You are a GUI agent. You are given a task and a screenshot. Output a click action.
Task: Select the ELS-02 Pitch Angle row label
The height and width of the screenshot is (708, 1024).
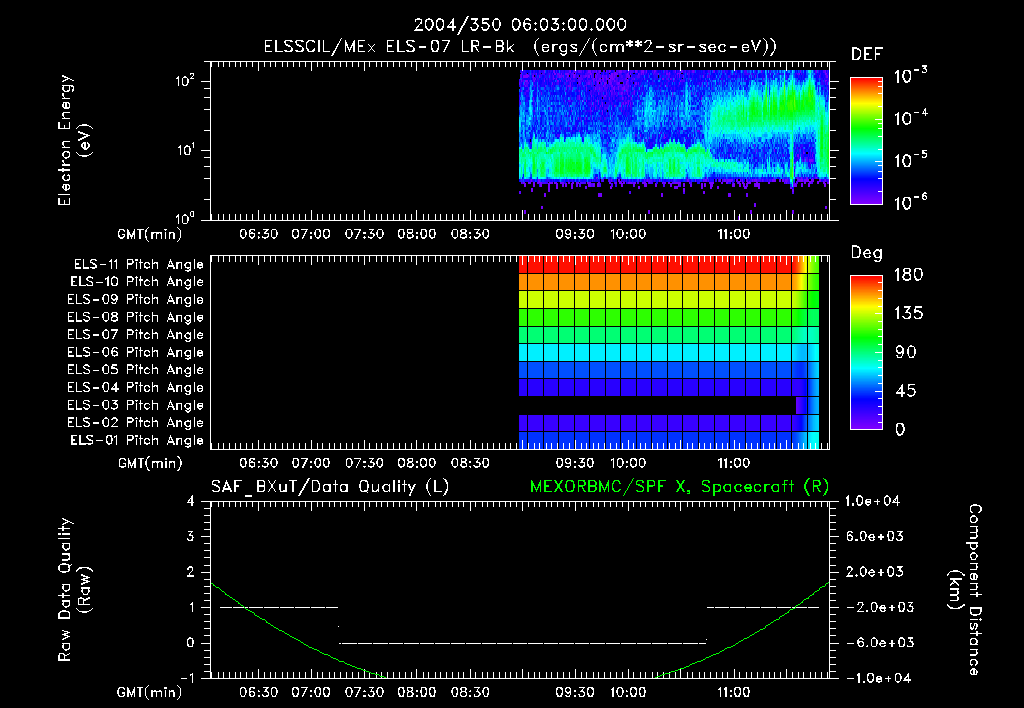click(136, 423)
